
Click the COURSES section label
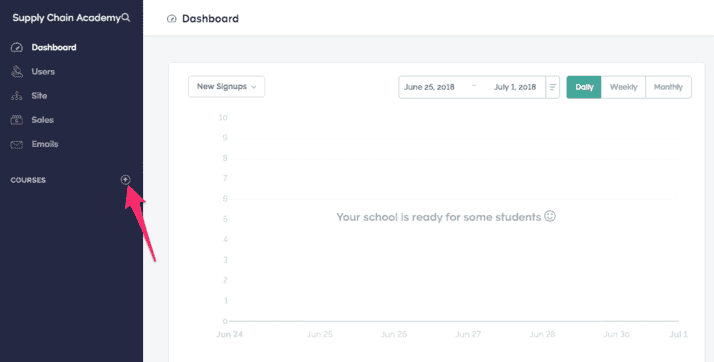28,180
